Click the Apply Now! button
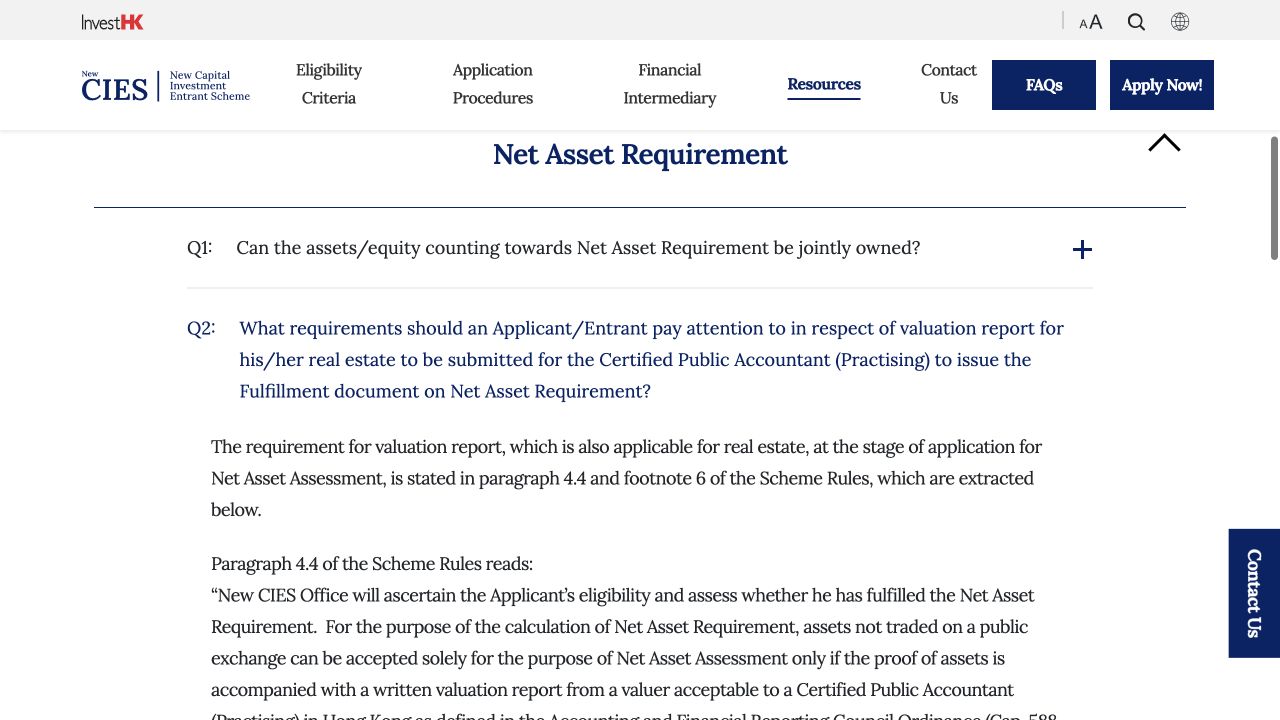1280x720 pixels. [1162, 85]
